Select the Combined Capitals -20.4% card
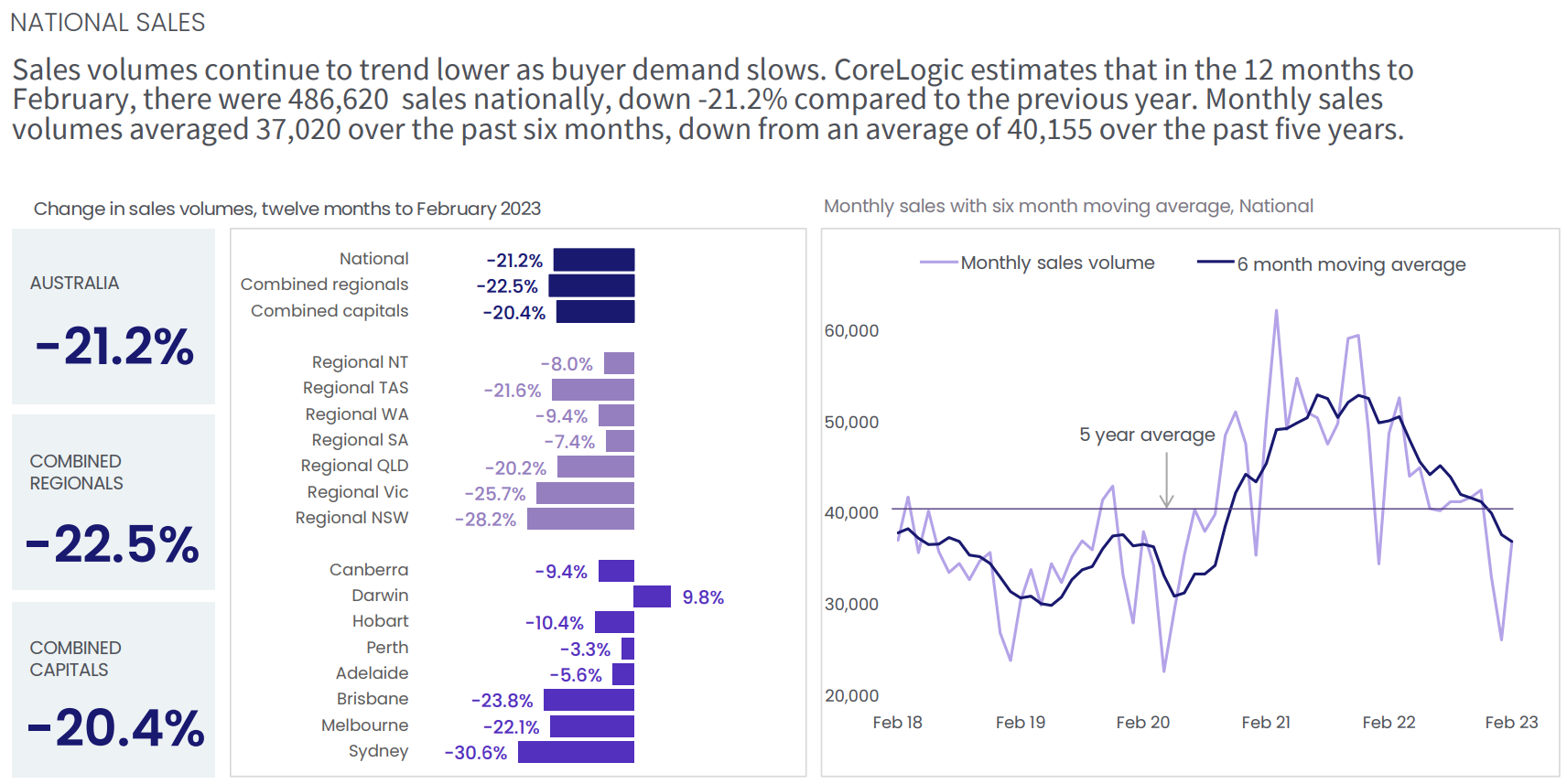 tap(113, 689)
